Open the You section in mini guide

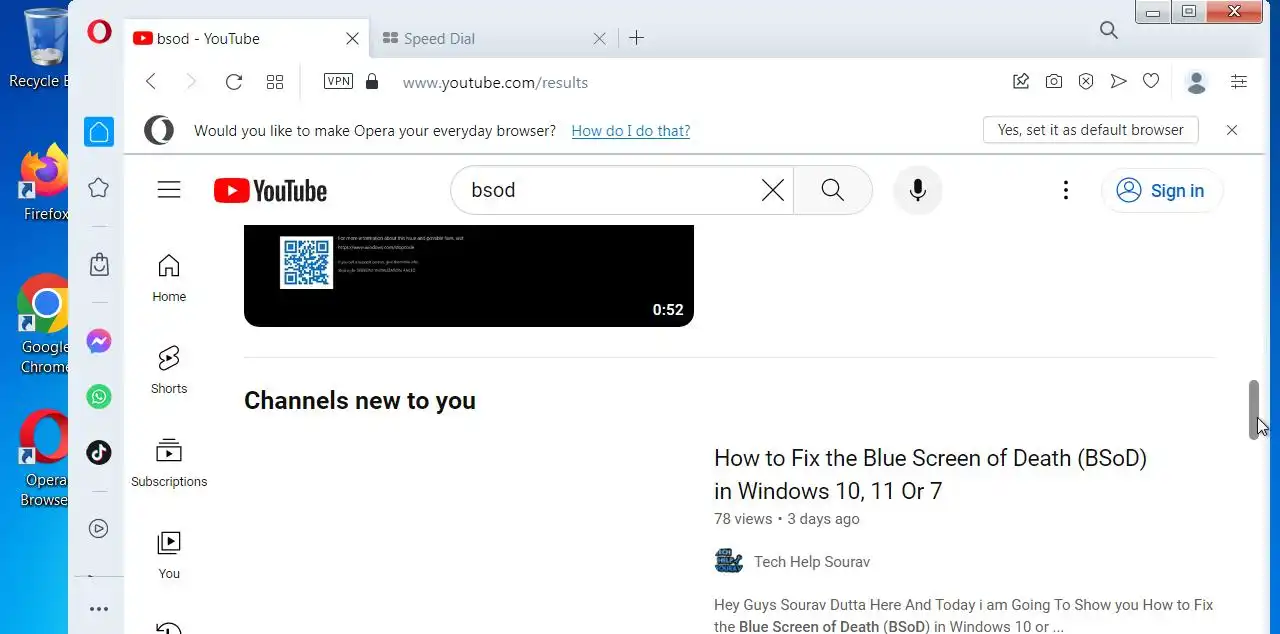(169, 554)
